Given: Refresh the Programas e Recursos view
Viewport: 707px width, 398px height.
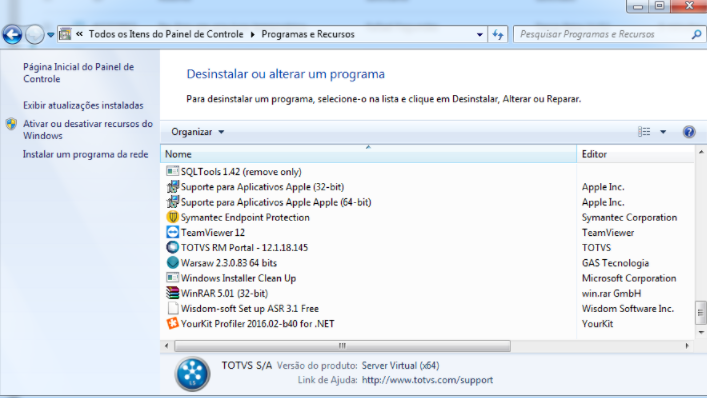Looking at the screenshot, I should [x=498, y=34].
